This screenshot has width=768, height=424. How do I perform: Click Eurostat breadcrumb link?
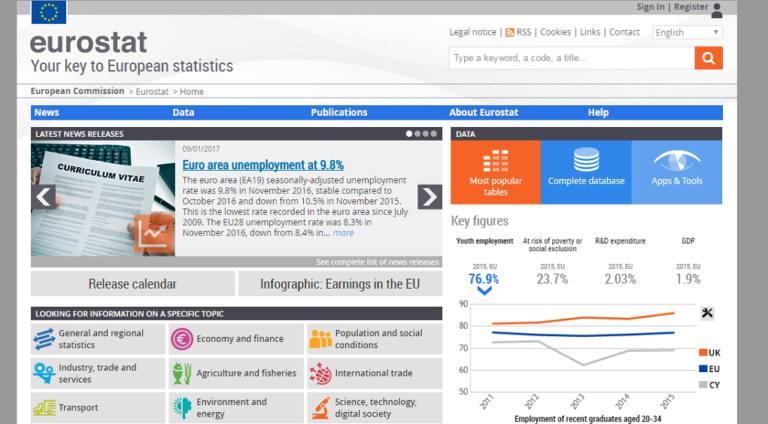[152, 92]
